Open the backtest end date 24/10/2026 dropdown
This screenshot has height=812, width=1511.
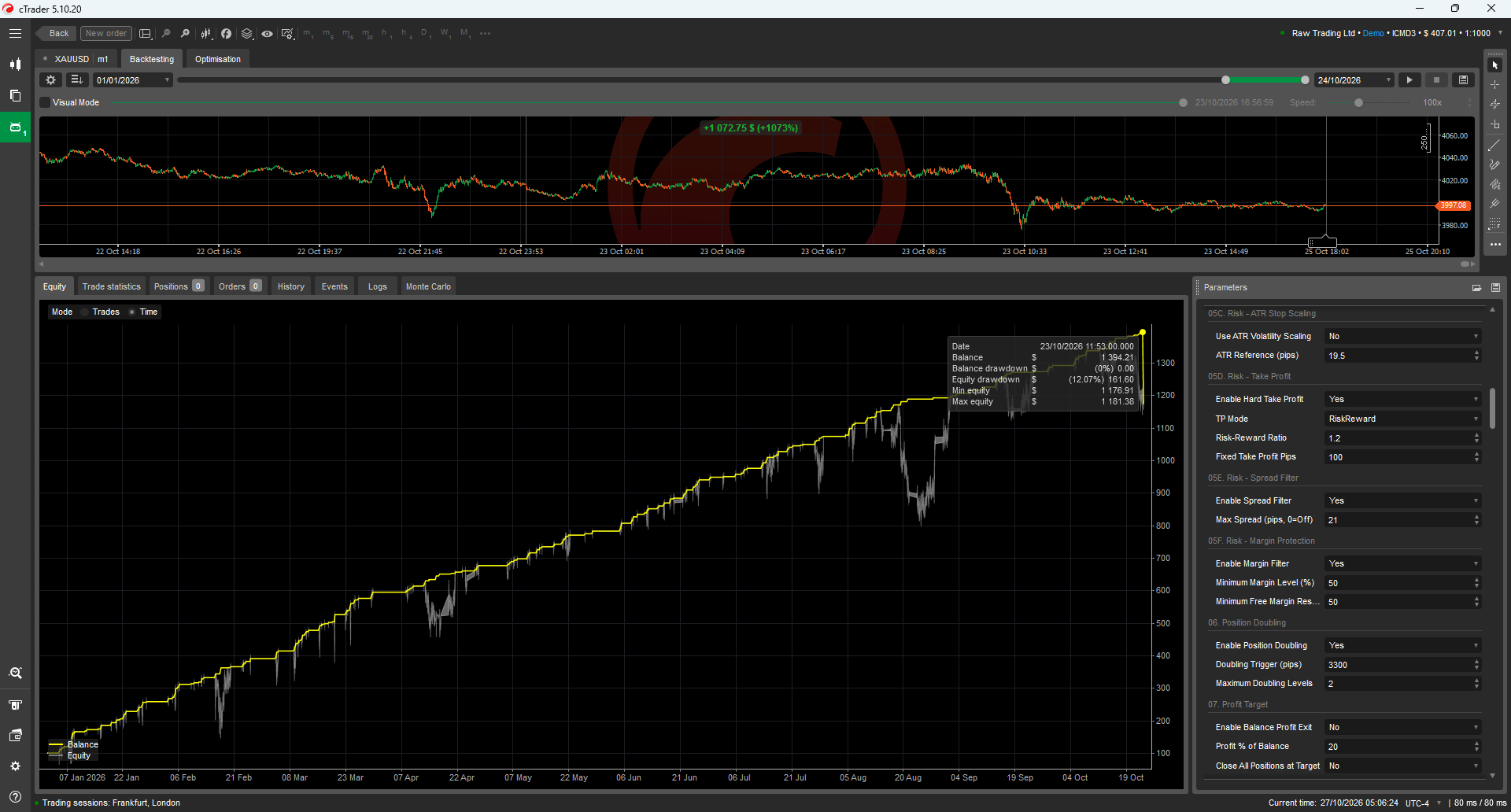pyautogui.click(x=1354, y=80)
